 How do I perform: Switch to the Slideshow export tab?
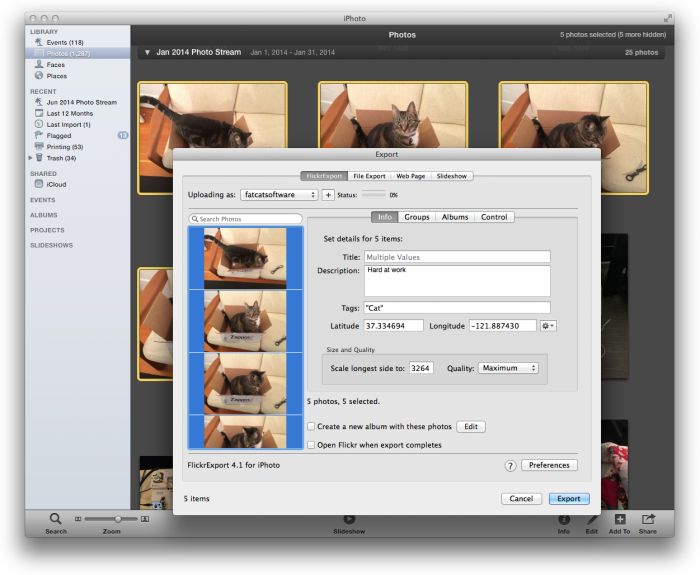click(x=452, y=176)
